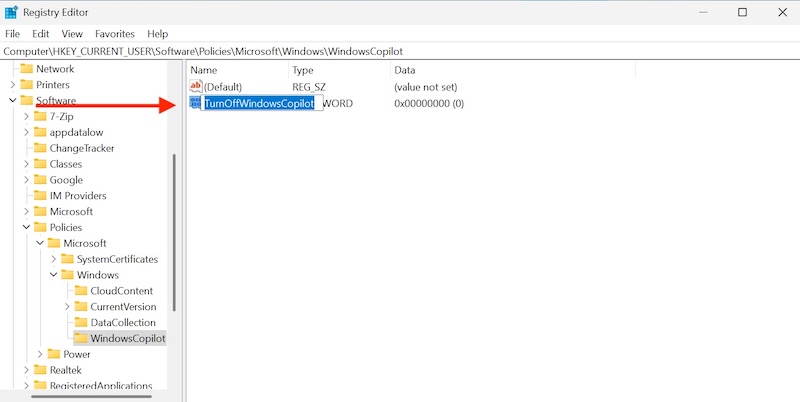This screenshot has height=402, width=800.
Task: Click the Policies folder icon
Action: 40,227
